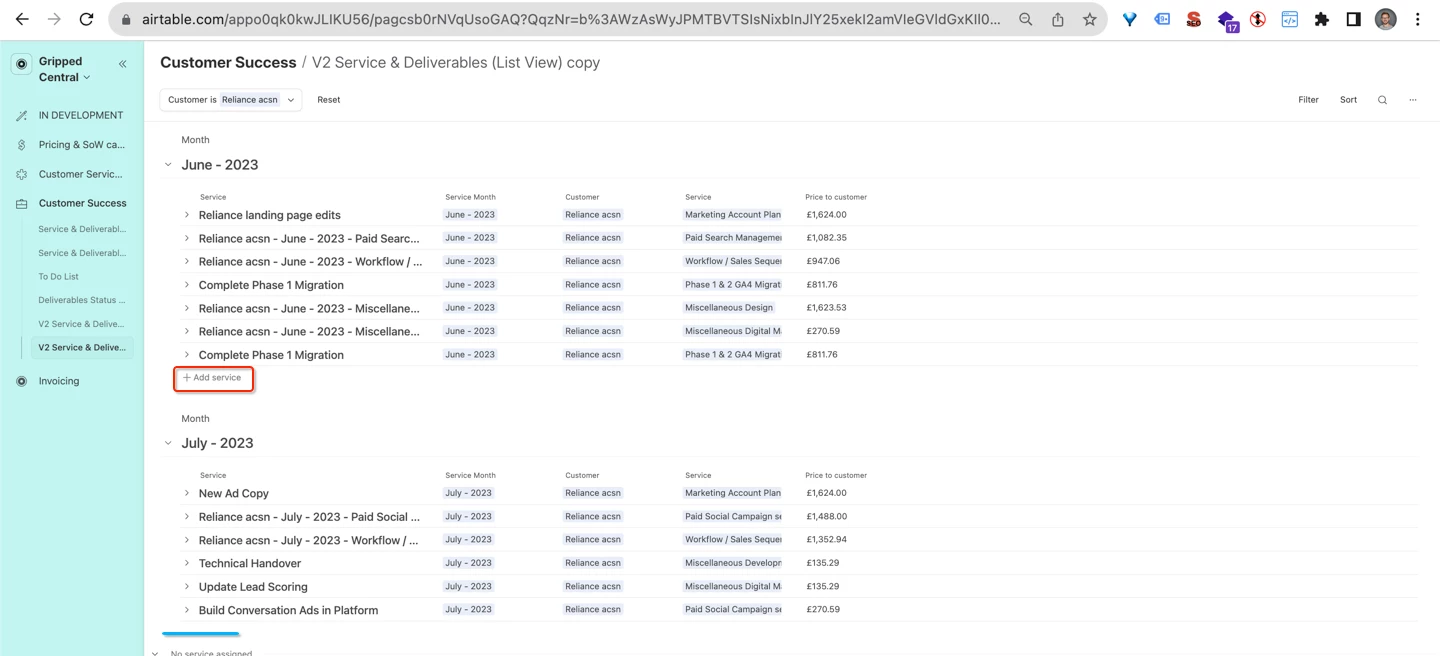
Task: Click the Miscellaneous Design service tag
Action: tap(729, 308)
